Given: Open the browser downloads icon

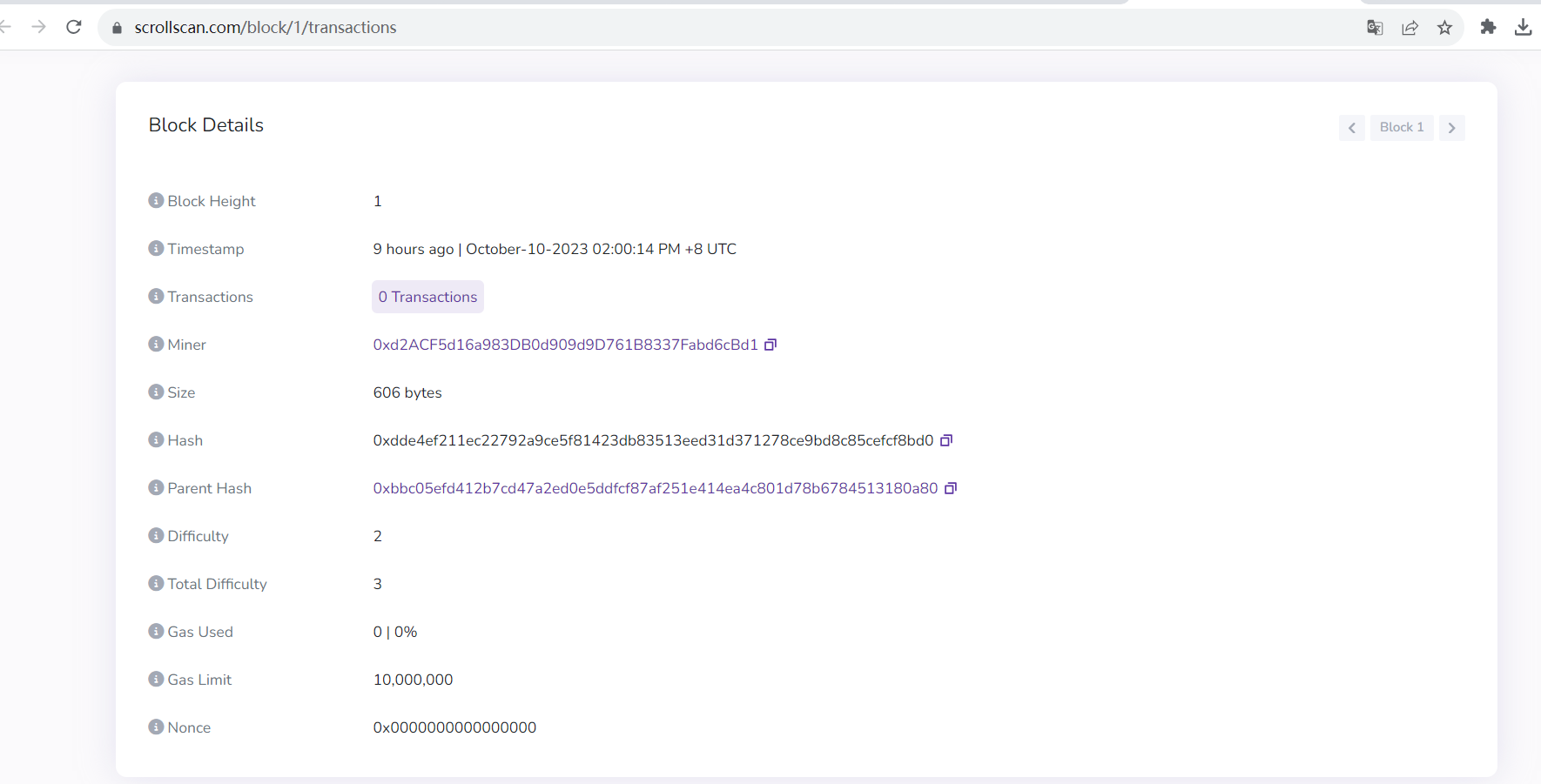Looking at the screenshot, I should pos(1523,27).
